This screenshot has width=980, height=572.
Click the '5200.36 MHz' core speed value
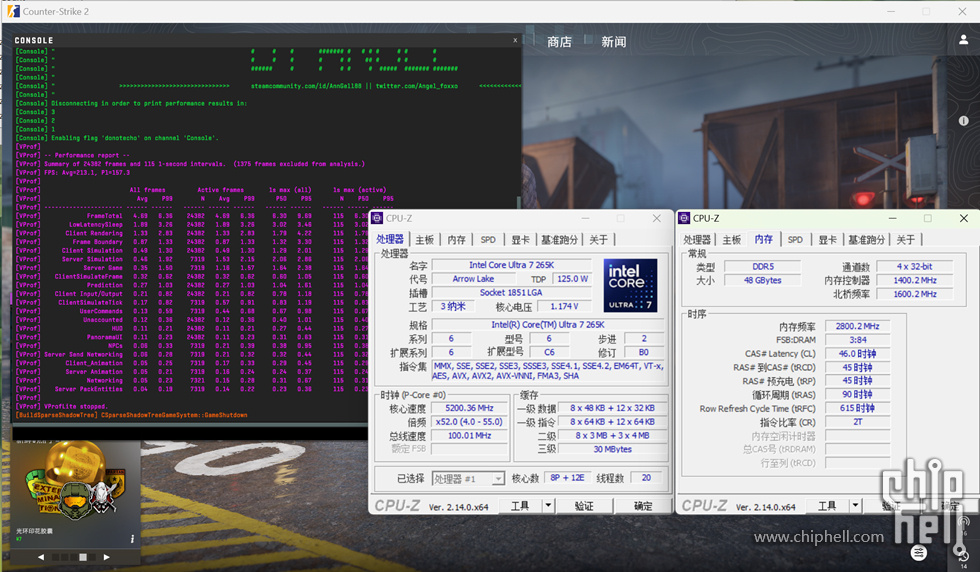(469, 408)
